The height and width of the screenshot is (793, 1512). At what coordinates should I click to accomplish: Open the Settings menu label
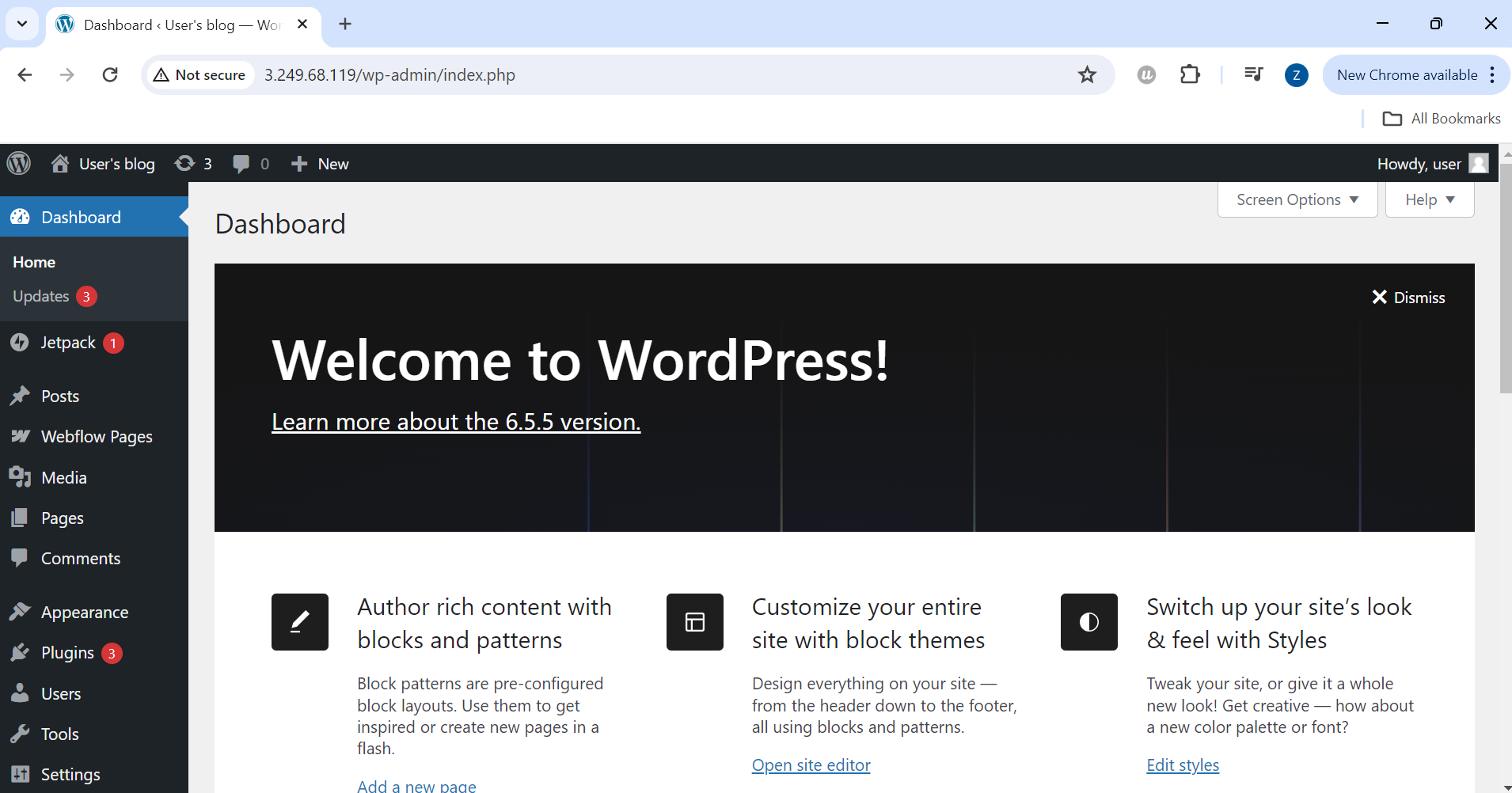70,774
